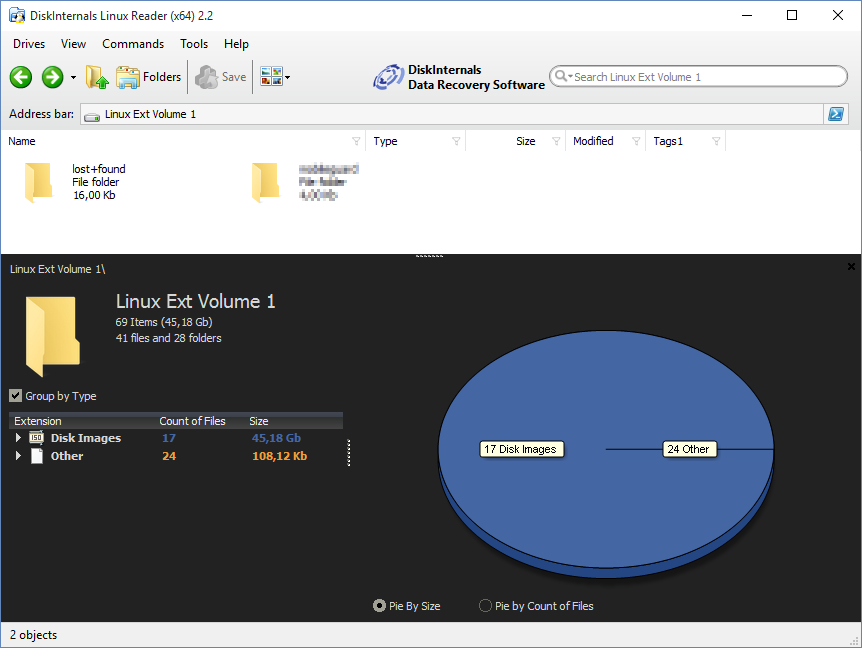
Task: Click the 2 objects status bar text
Action: coord(34,635)
